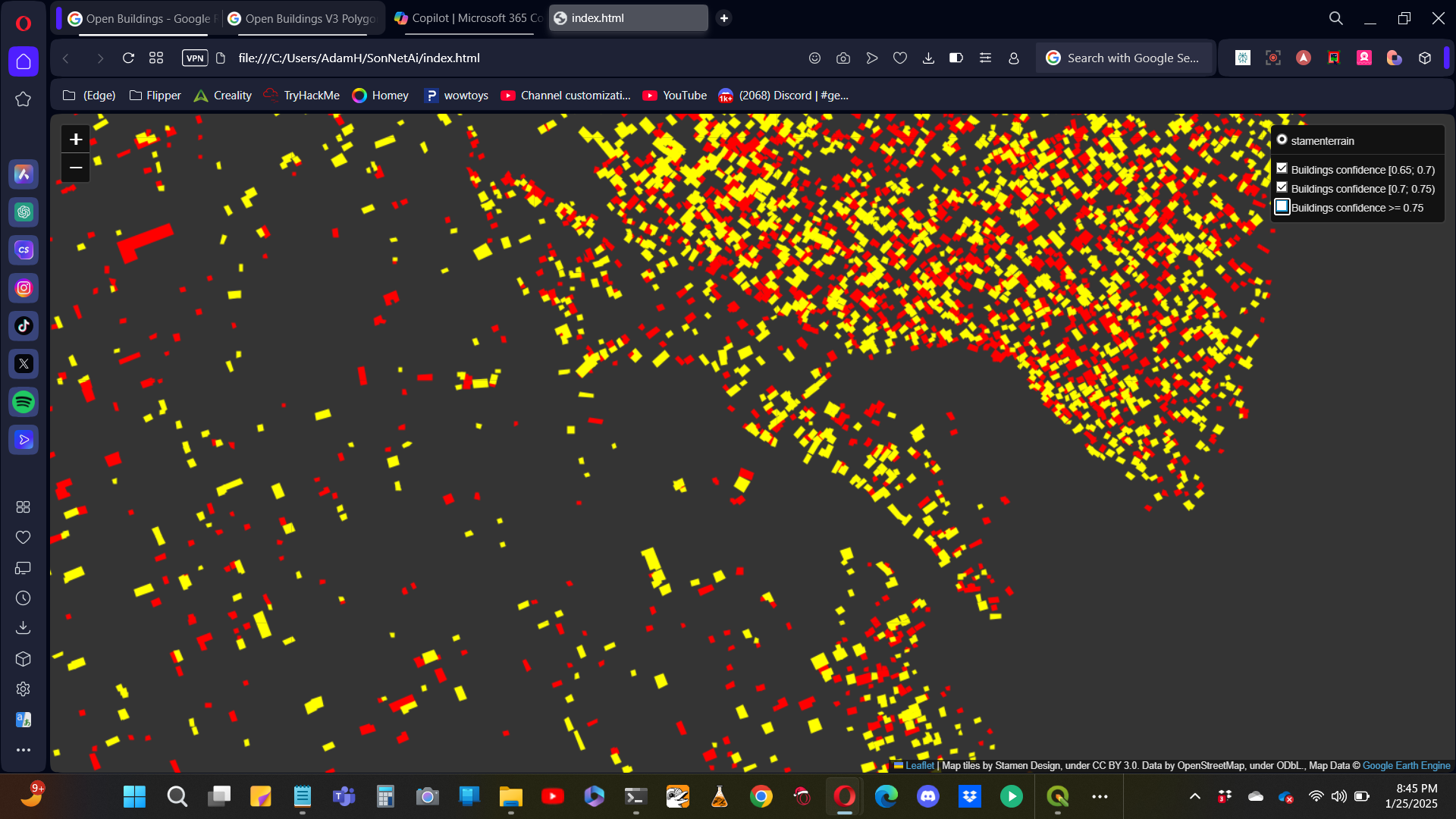Click the Leaflet attribution link
The width and height of the screenshot is (1456, 819).
[919, 766]
